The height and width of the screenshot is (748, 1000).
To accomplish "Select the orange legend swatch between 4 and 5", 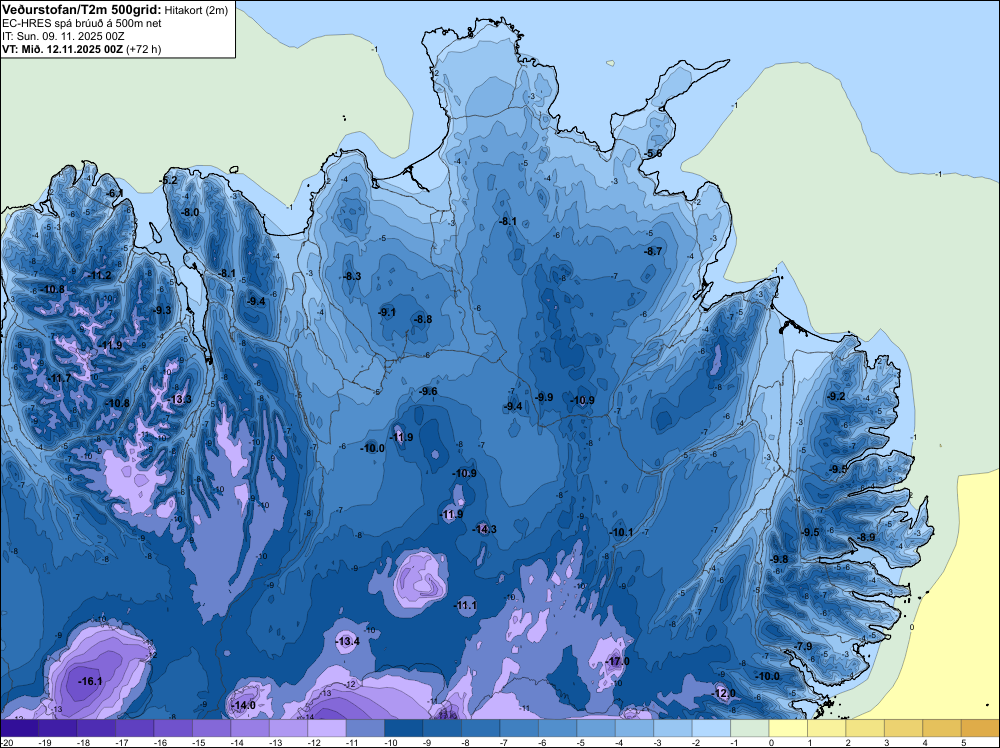I will (x=943, y=728).
